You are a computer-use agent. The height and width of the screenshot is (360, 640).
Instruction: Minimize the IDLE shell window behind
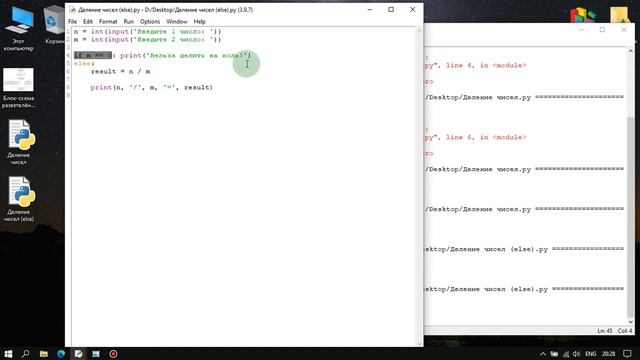coord(581,30)
